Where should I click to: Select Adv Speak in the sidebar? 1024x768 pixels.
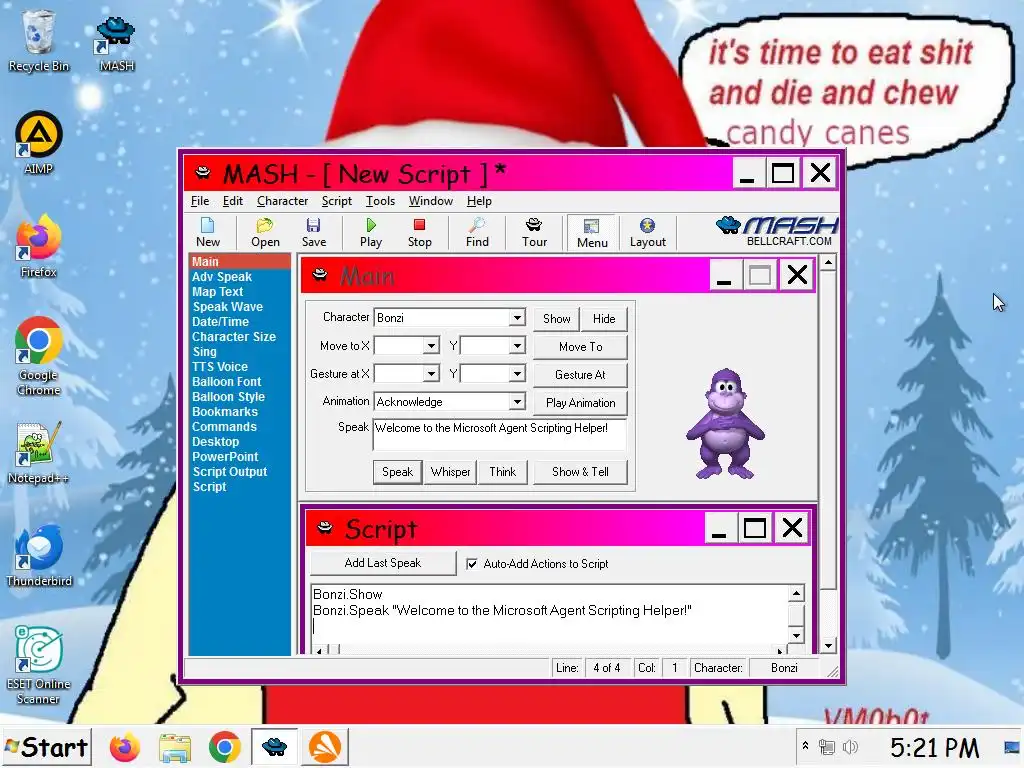tap(222, 277)
